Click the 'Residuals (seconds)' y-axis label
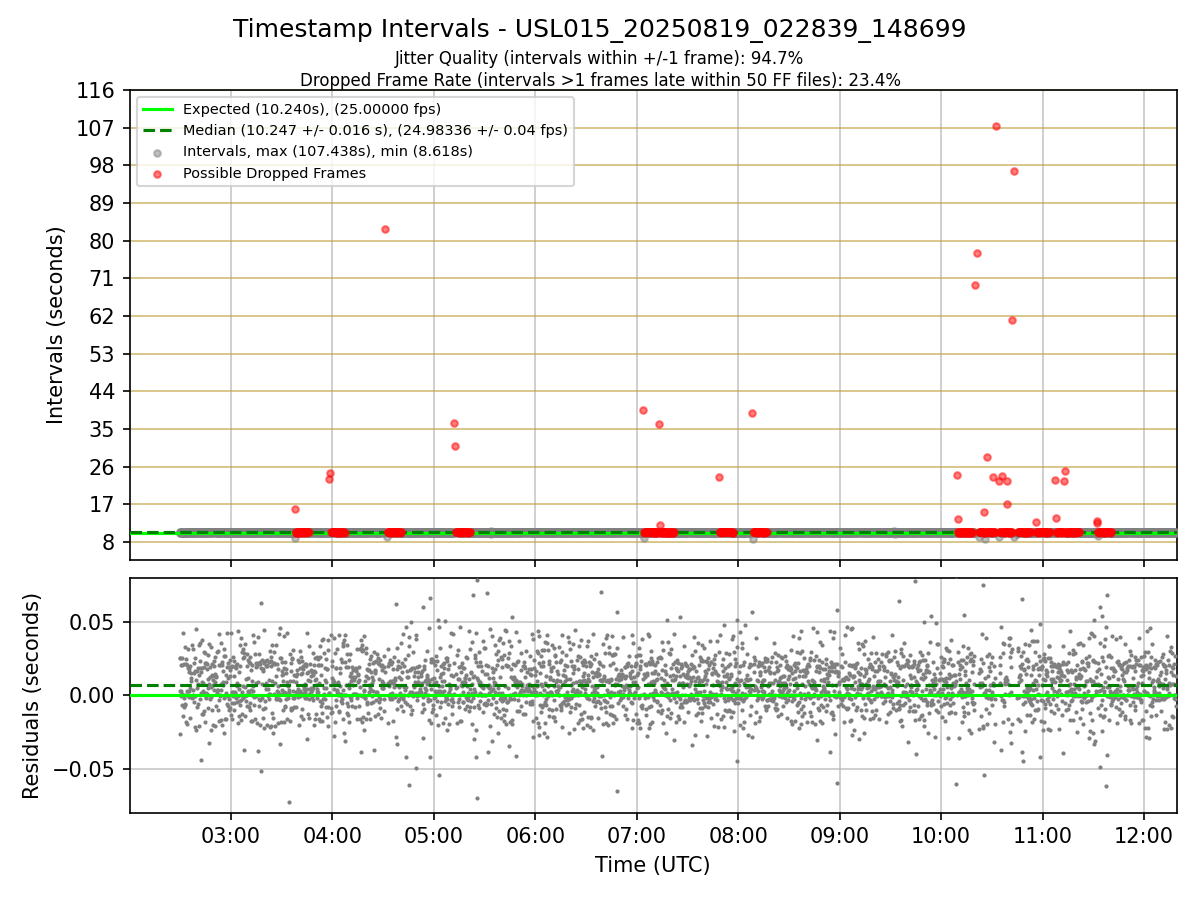The height and width of the screenshot is (900, 1200). point(32,696)
